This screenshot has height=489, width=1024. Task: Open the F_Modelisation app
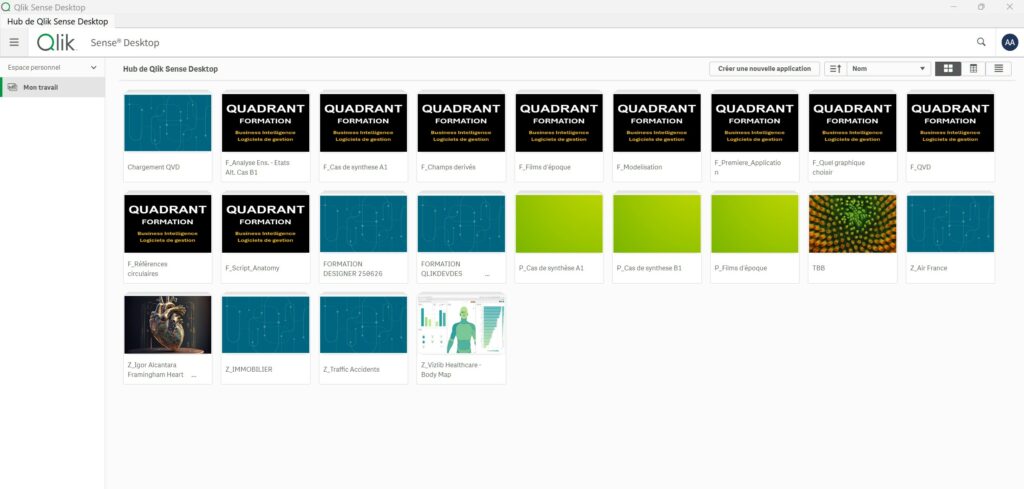click(657, 135)
